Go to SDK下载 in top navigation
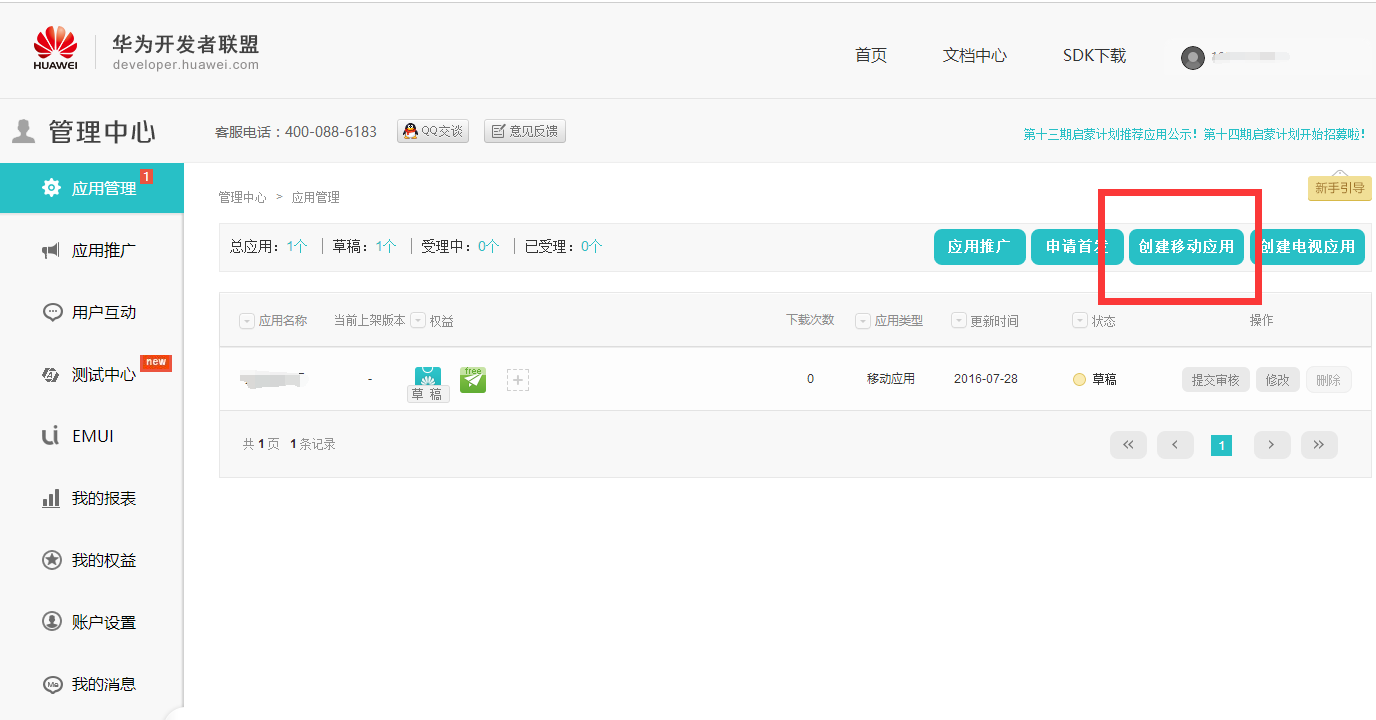The image size is (1376, 720). tap(1094, 56)
